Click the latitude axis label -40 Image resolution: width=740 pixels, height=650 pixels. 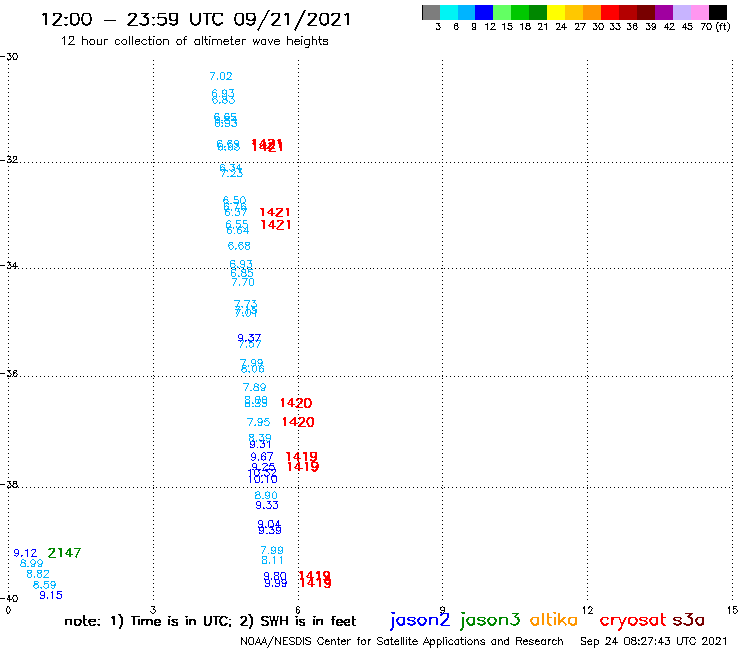coord(9,599)
